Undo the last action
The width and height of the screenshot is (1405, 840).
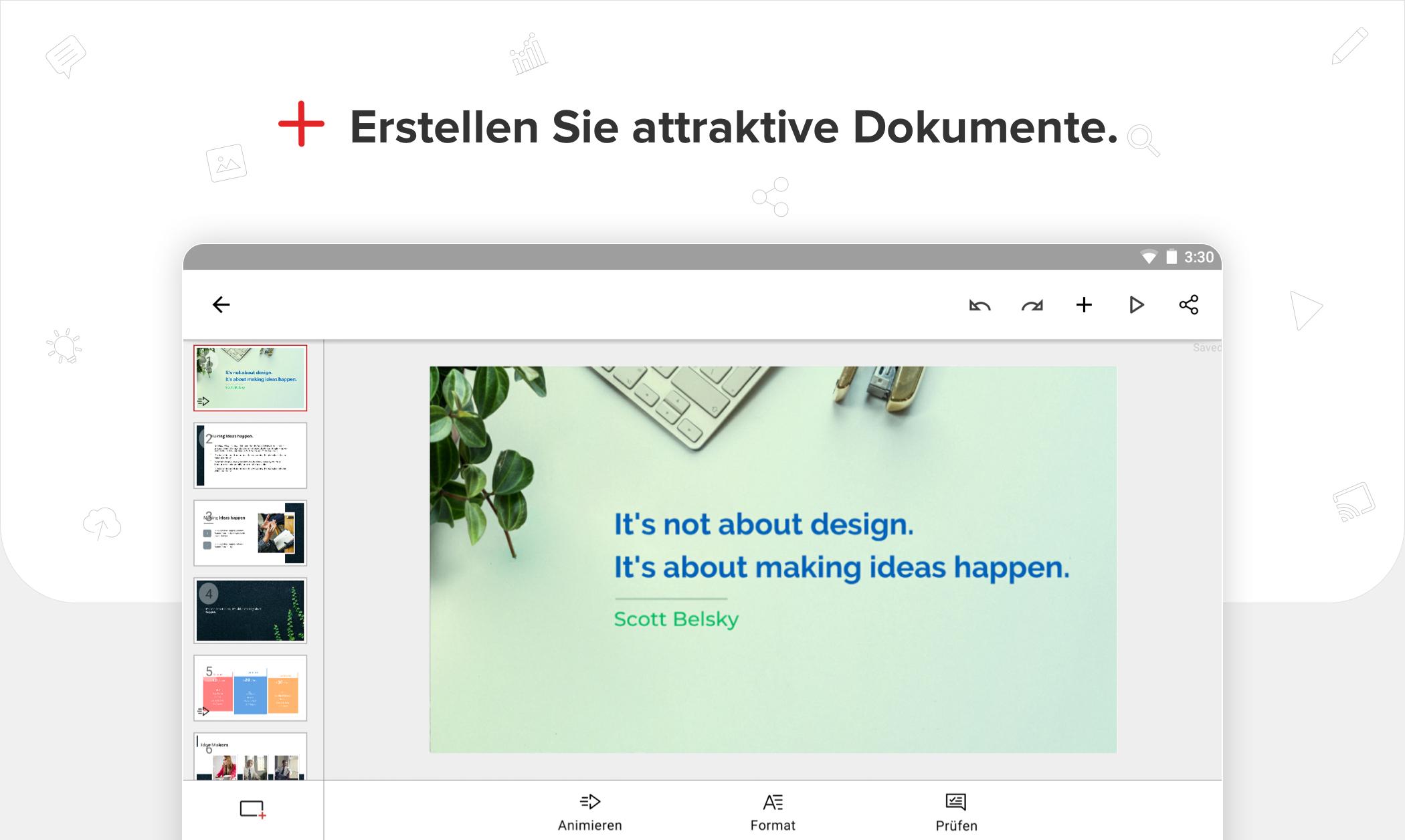pos(979,306)
